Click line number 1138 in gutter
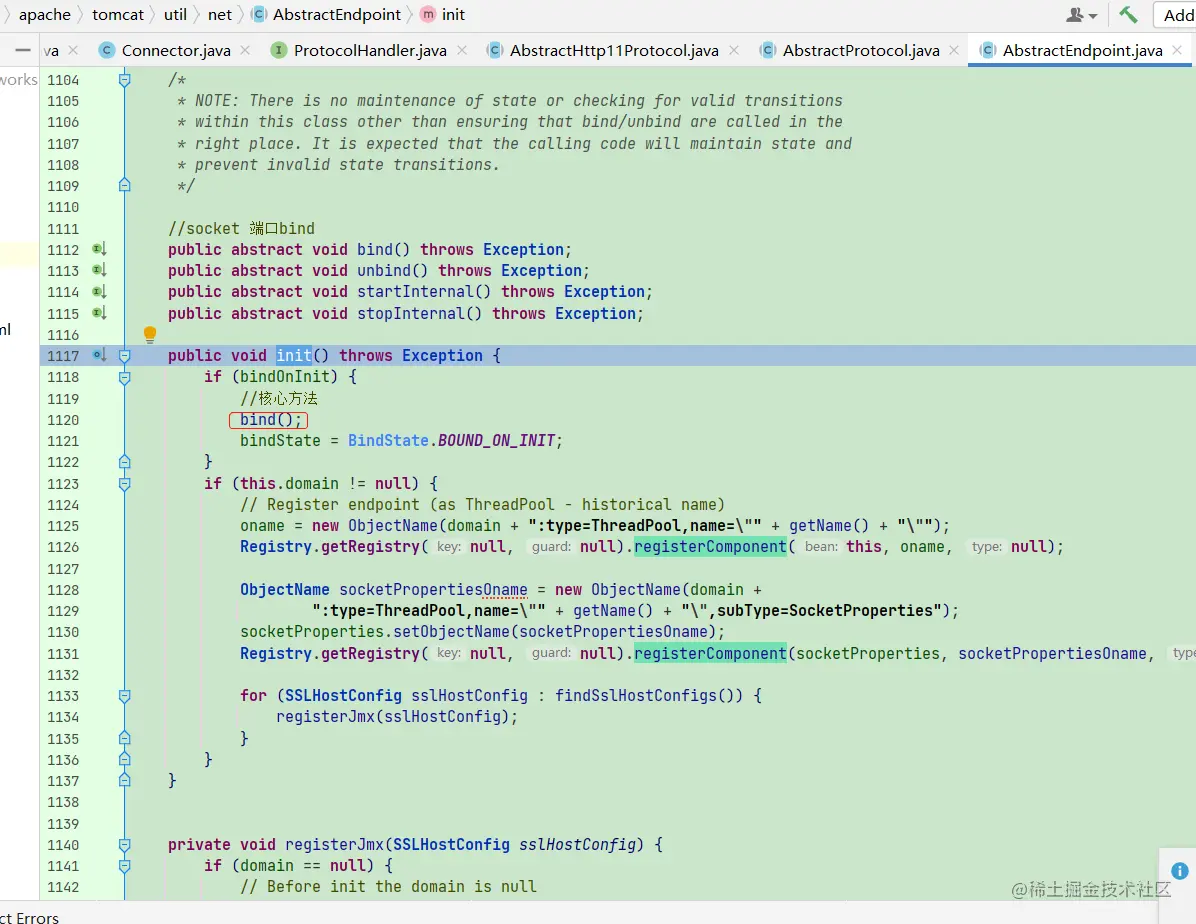Screen dimensions: 1196x924 63,802
